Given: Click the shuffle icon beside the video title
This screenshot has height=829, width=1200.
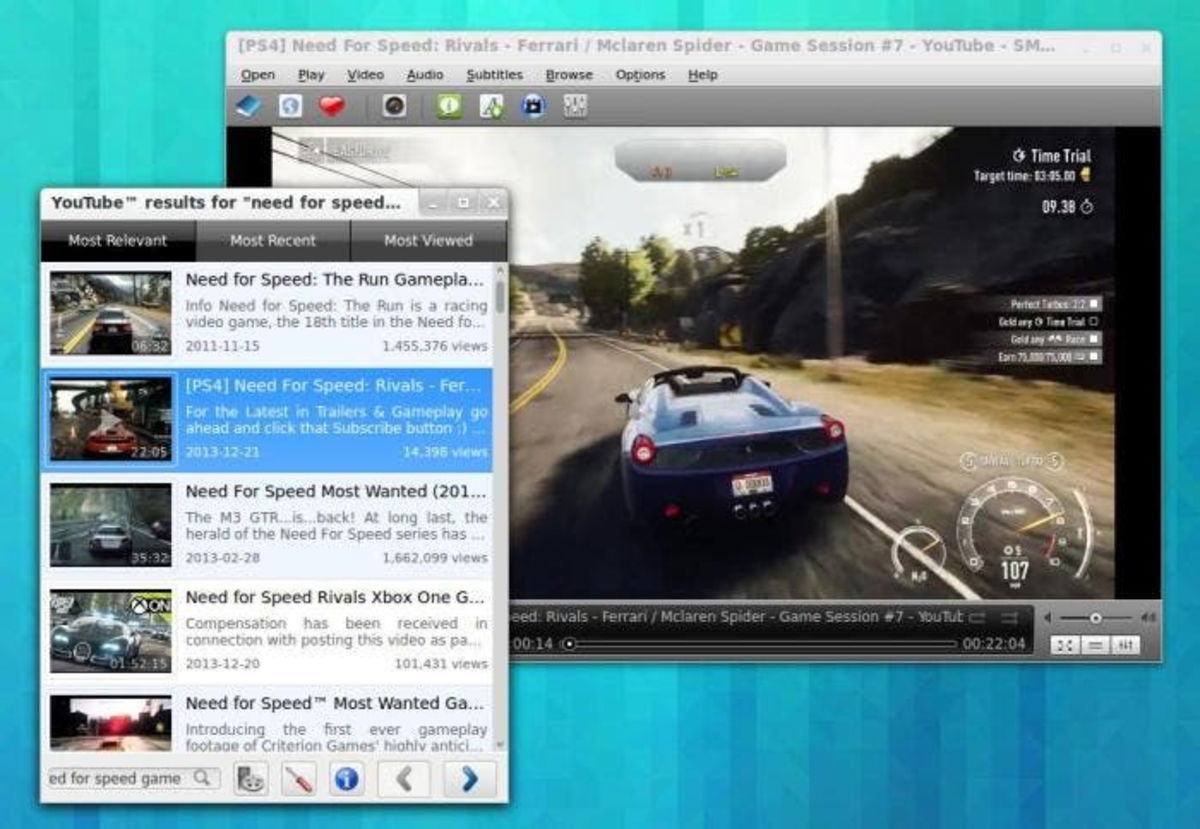Looking at the screenshot, I should (1009, 618).
